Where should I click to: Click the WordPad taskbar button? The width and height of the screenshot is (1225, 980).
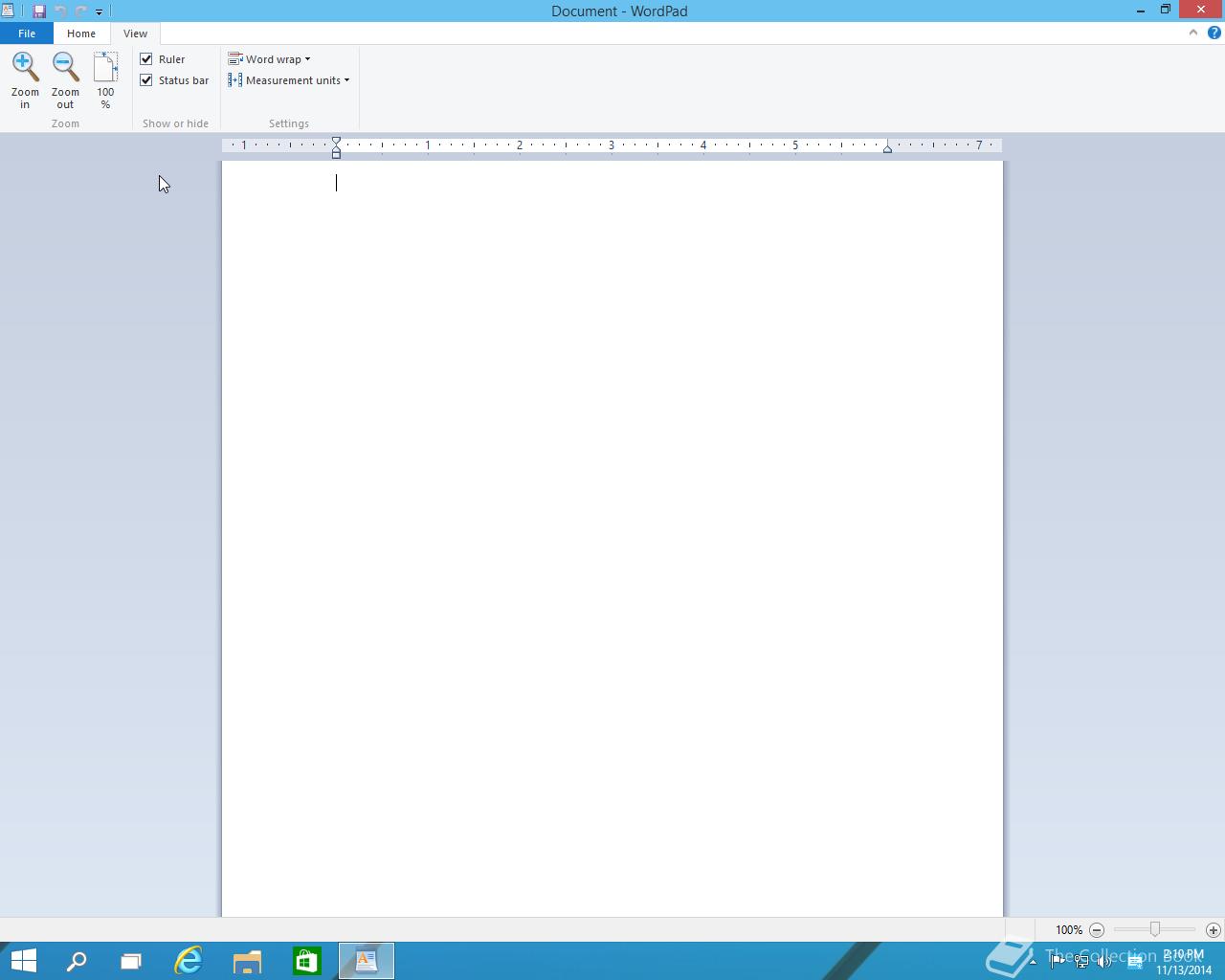[x=367, y=961]
